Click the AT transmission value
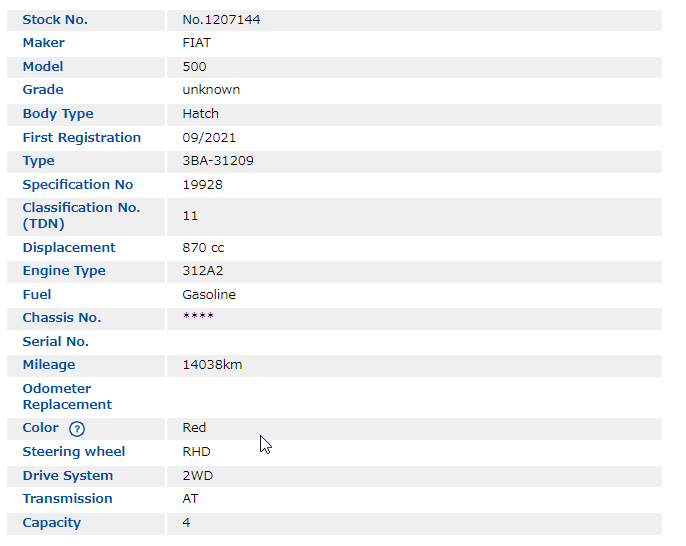The image size is (686, 546). click(190, 499)
